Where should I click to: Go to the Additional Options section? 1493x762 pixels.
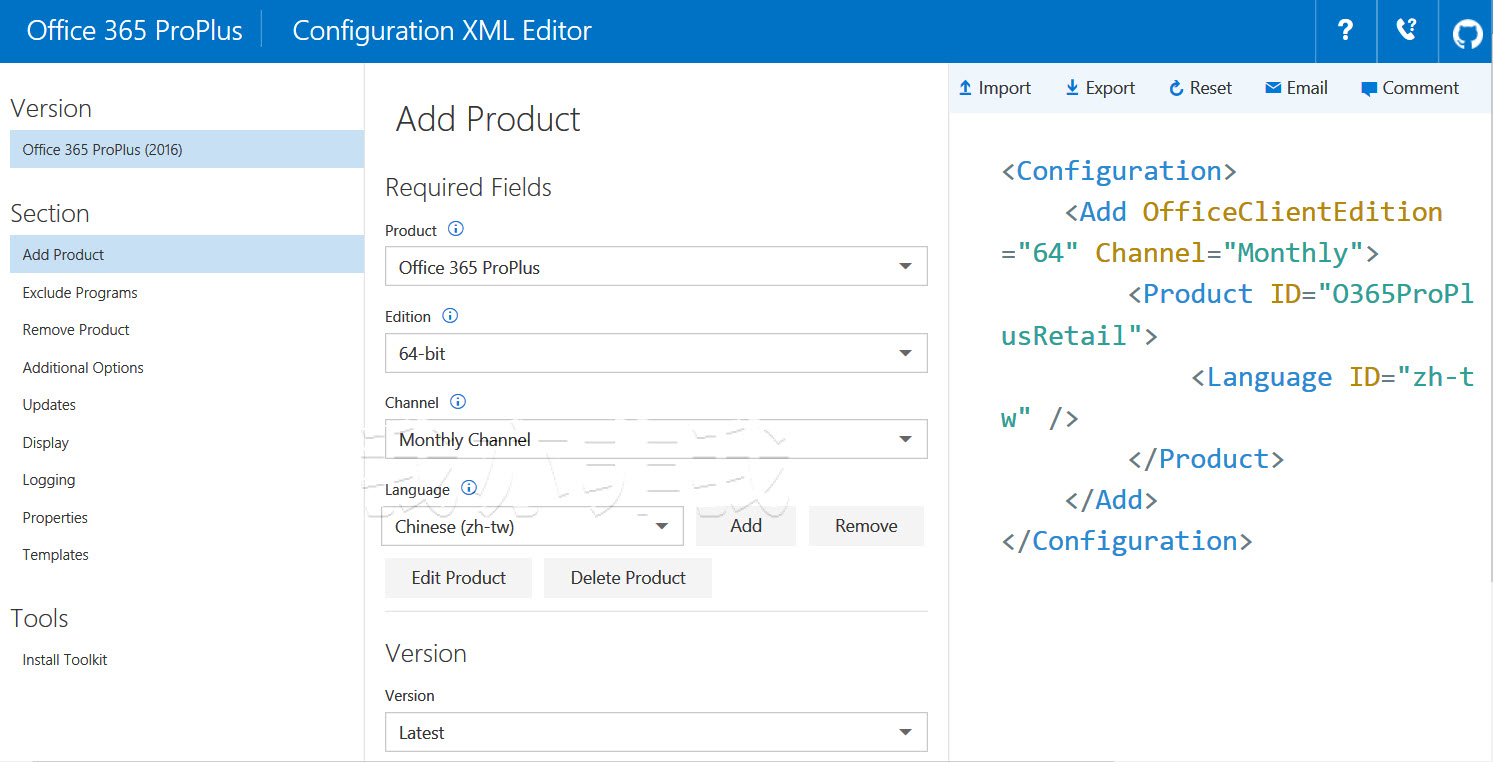point(83,368)
